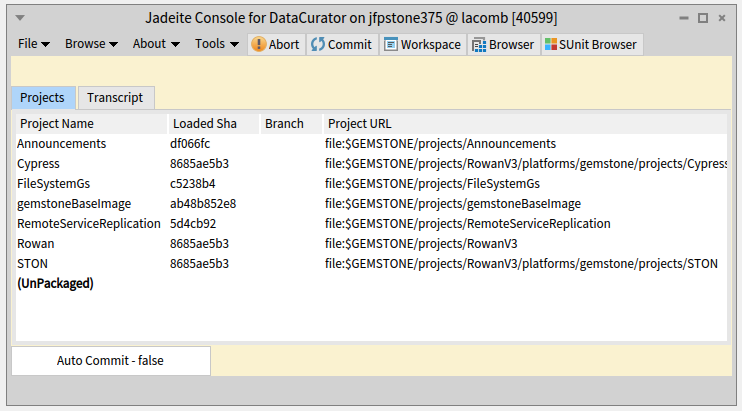Select the (UnPackaged) entry in list
The height and width of the screenshot is (411, 742).
tap(55, 284)
